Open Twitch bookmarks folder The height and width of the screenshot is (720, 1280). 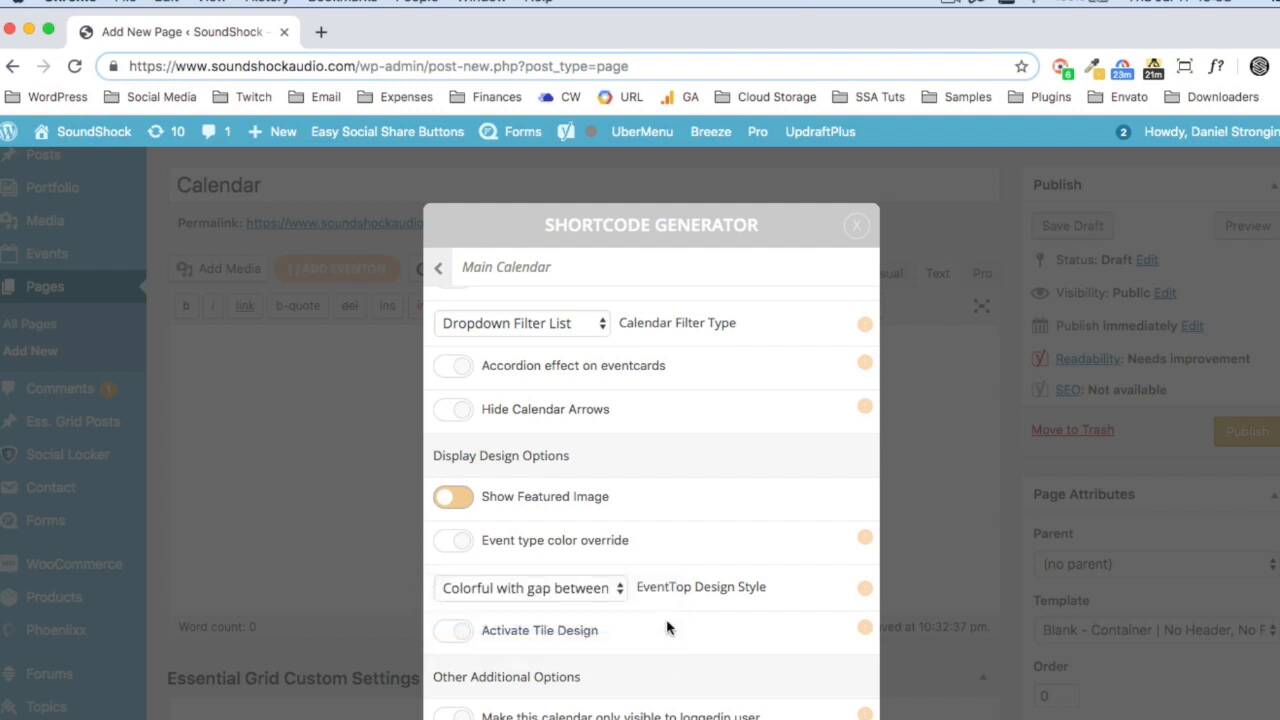click(242, 97)
